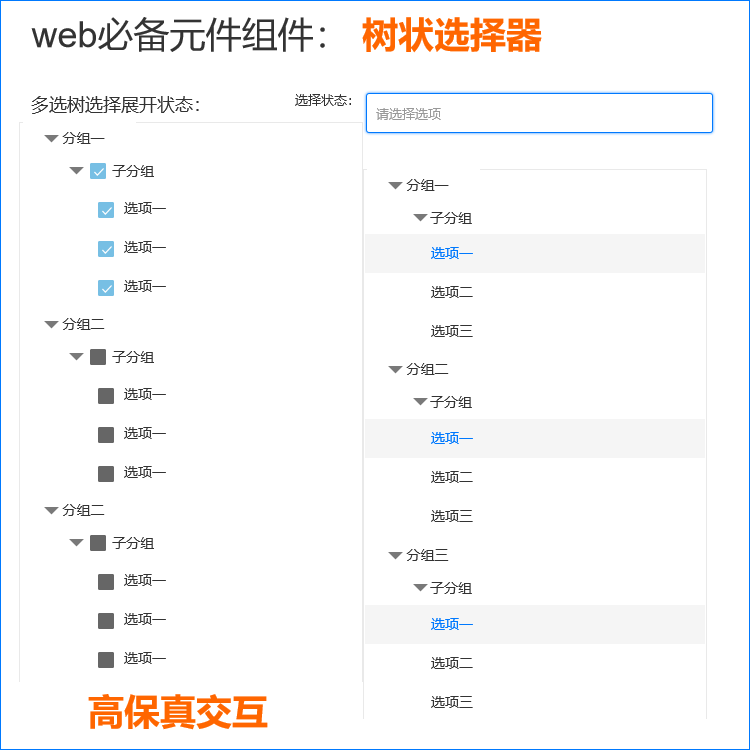Screen dimensions: 750x750
Task: Uncheck the blue 子分组 checkbox under 分组一
Action: (98, 171)
